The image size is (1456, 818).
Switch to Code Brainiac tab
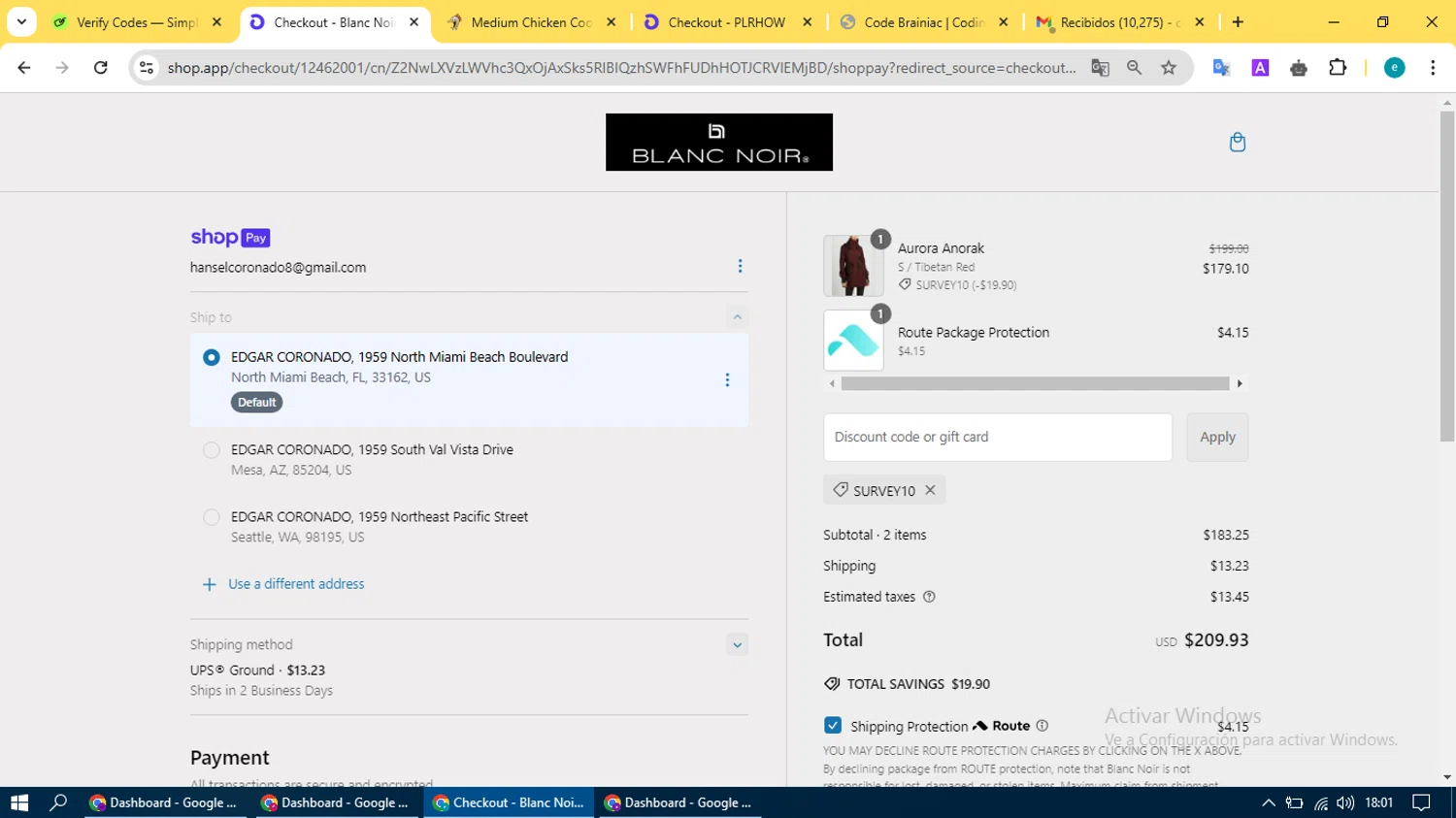tap(924, 22)
